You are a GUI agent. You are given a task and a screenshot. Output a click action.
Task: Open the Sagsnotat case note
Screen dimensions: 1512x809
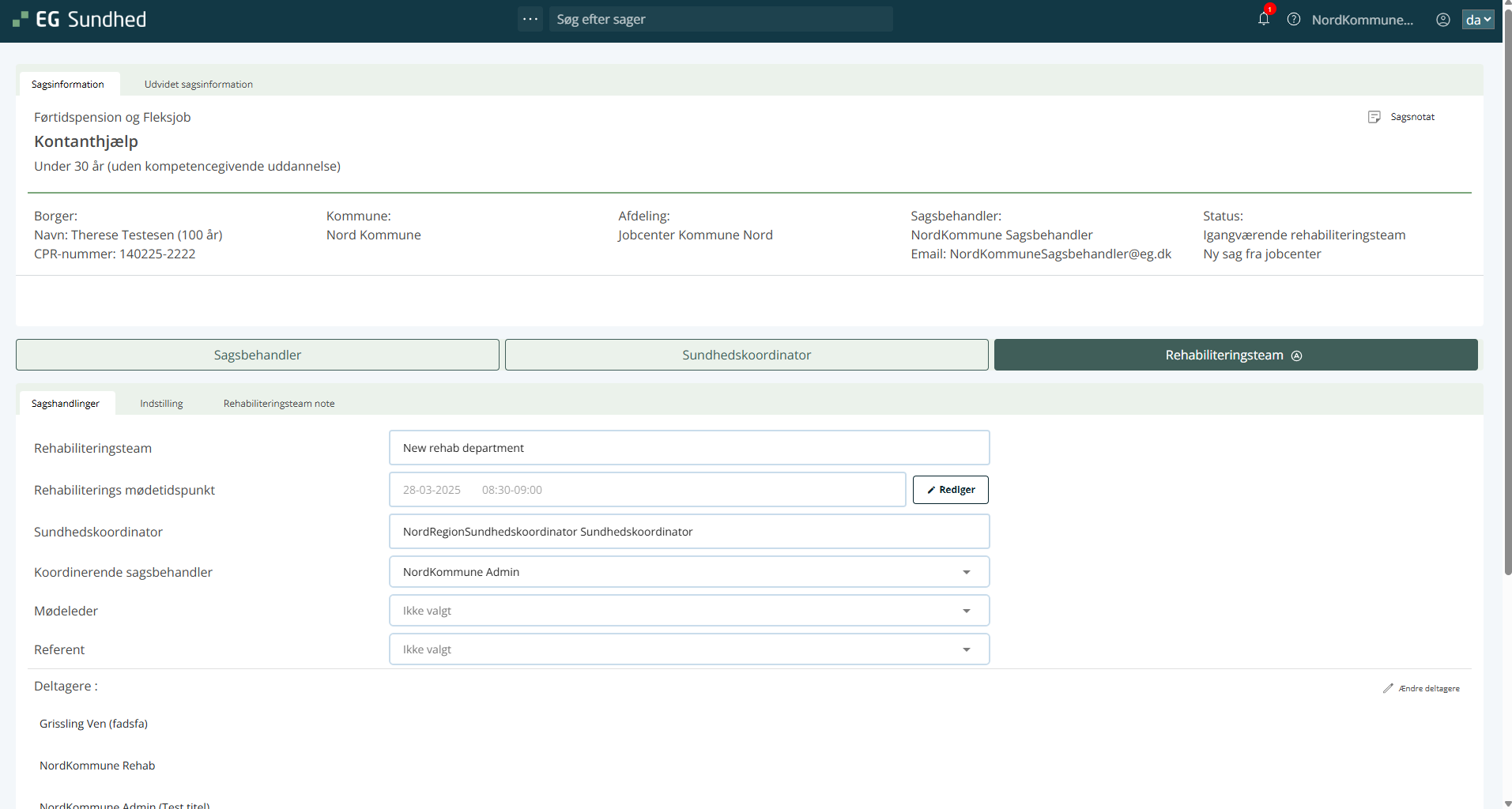click(1402, 117)
